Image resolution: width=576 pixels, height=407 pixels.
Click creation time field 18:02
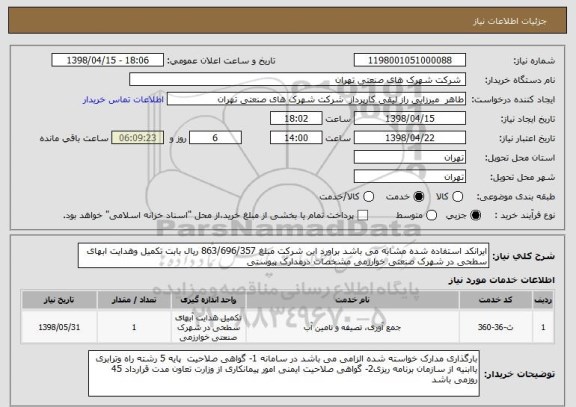click(296, 119)
